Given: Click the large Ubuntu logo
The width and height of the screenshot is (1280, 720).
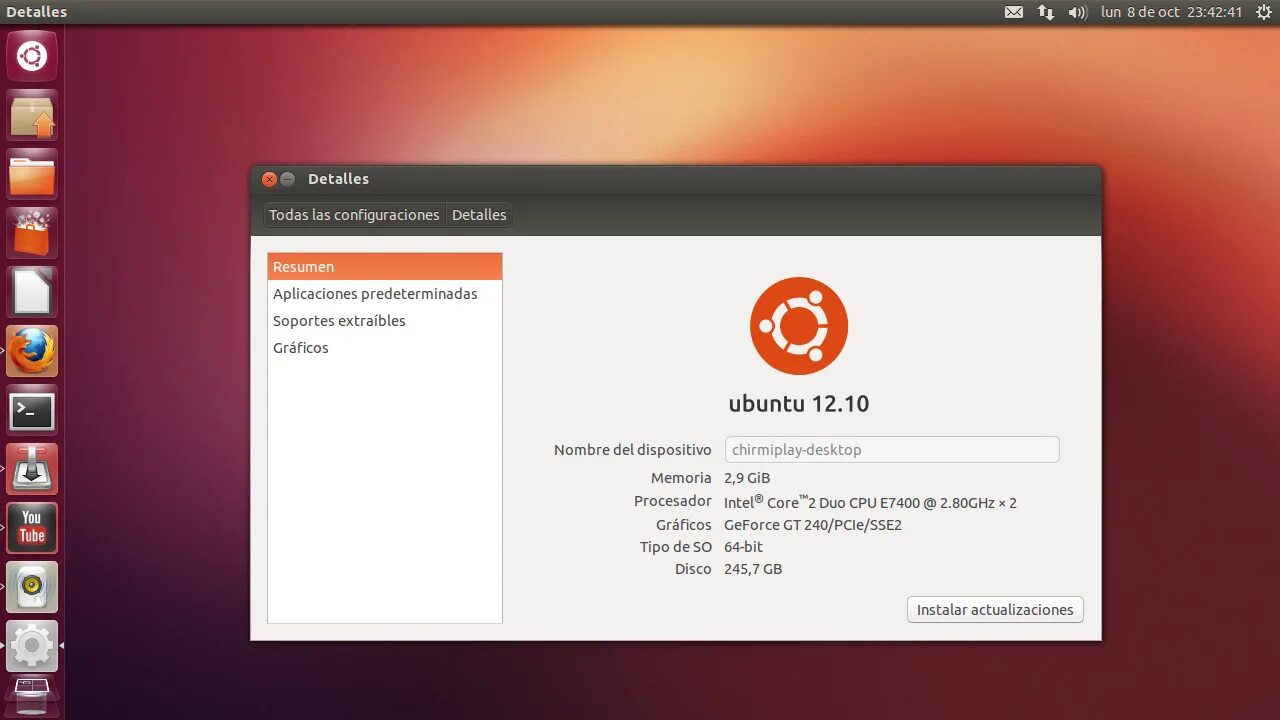Looking at the screenshot, I should (x=799, y=326).
